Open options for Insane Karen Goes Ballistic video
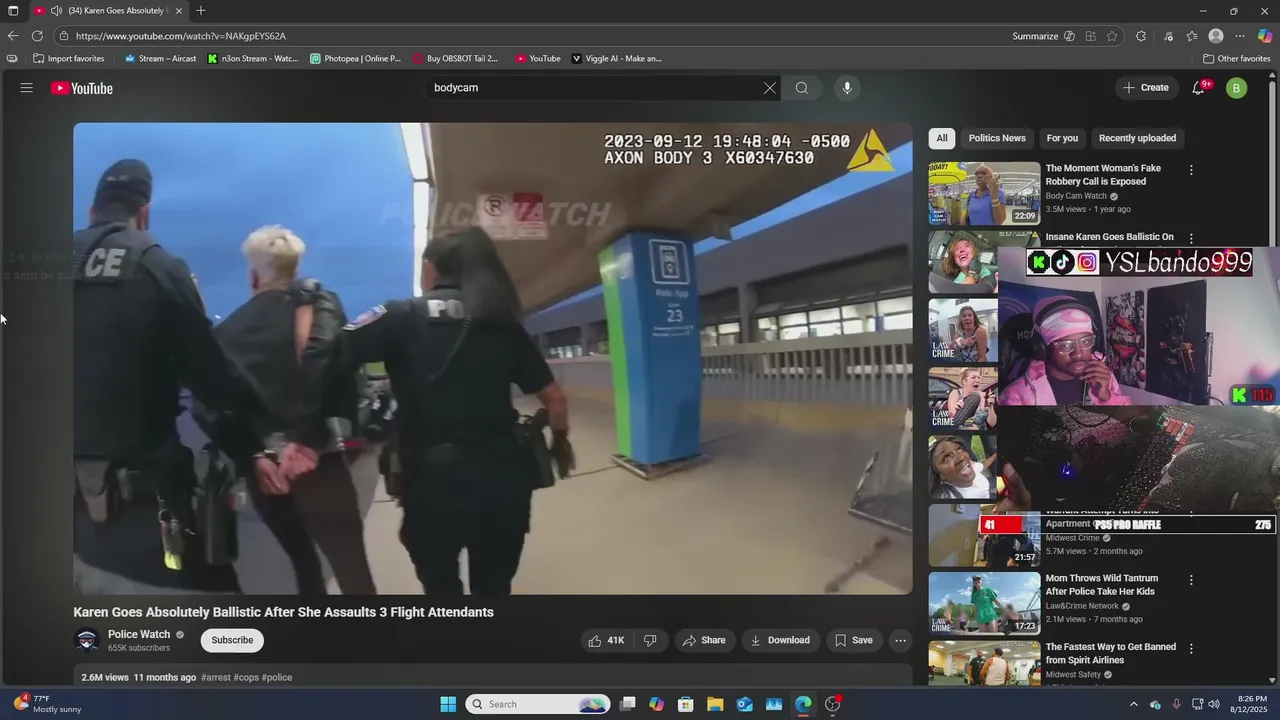The width and height of the screenshot is (1280, 720). (1191, 238)
